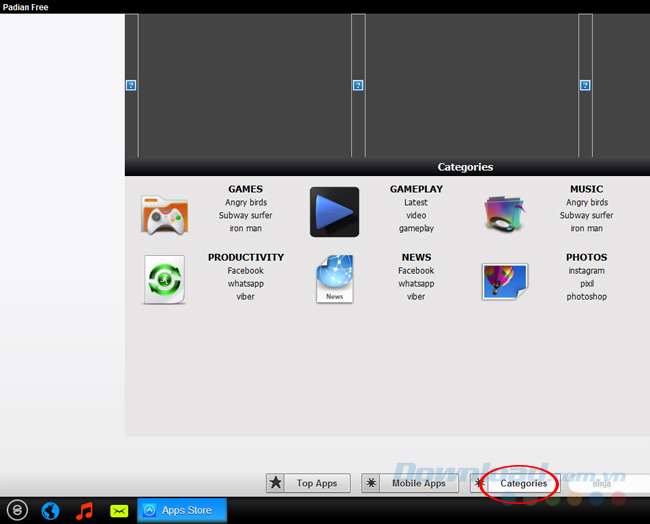Open the News globe icon
Image resolution: width=650 pixels, height=524 pixels.
tap(334, 280)
